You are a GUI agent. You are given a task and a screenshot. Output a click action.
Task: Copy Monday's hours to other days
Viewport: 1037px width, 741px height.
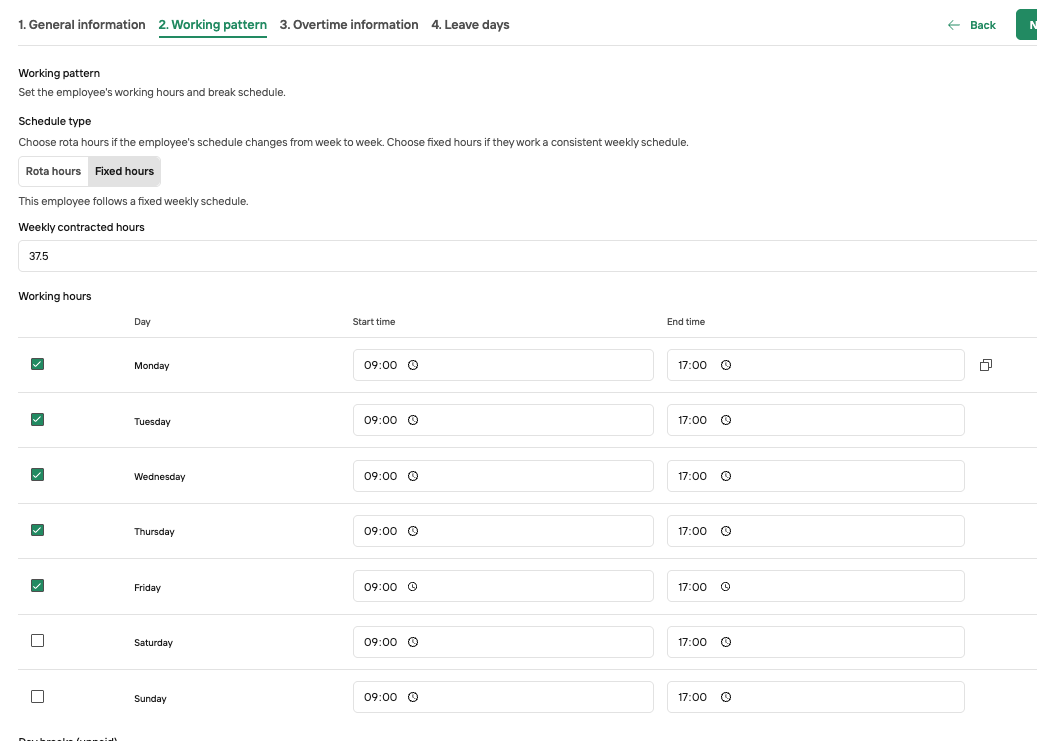[985, 365]
